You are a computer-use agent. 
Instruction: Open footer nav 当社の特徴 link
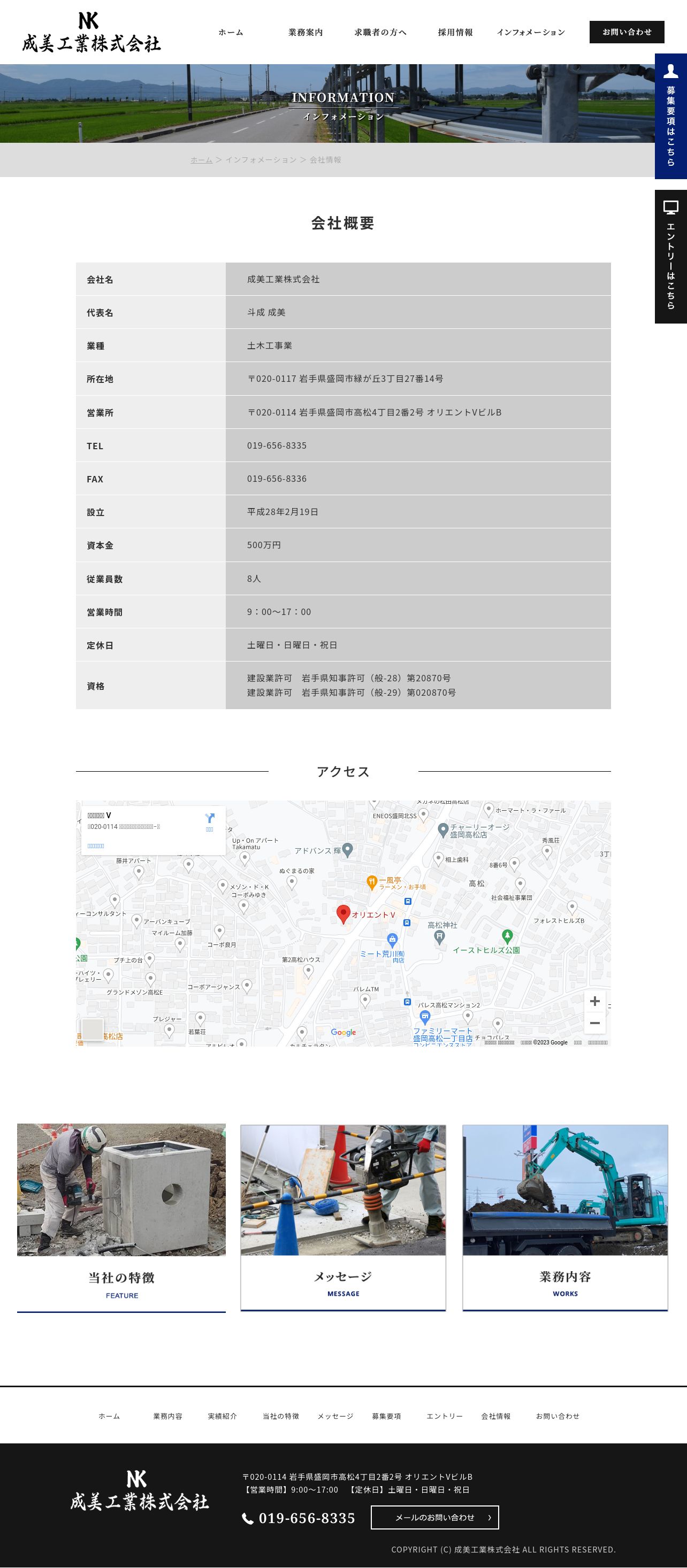click(281, 1417)
